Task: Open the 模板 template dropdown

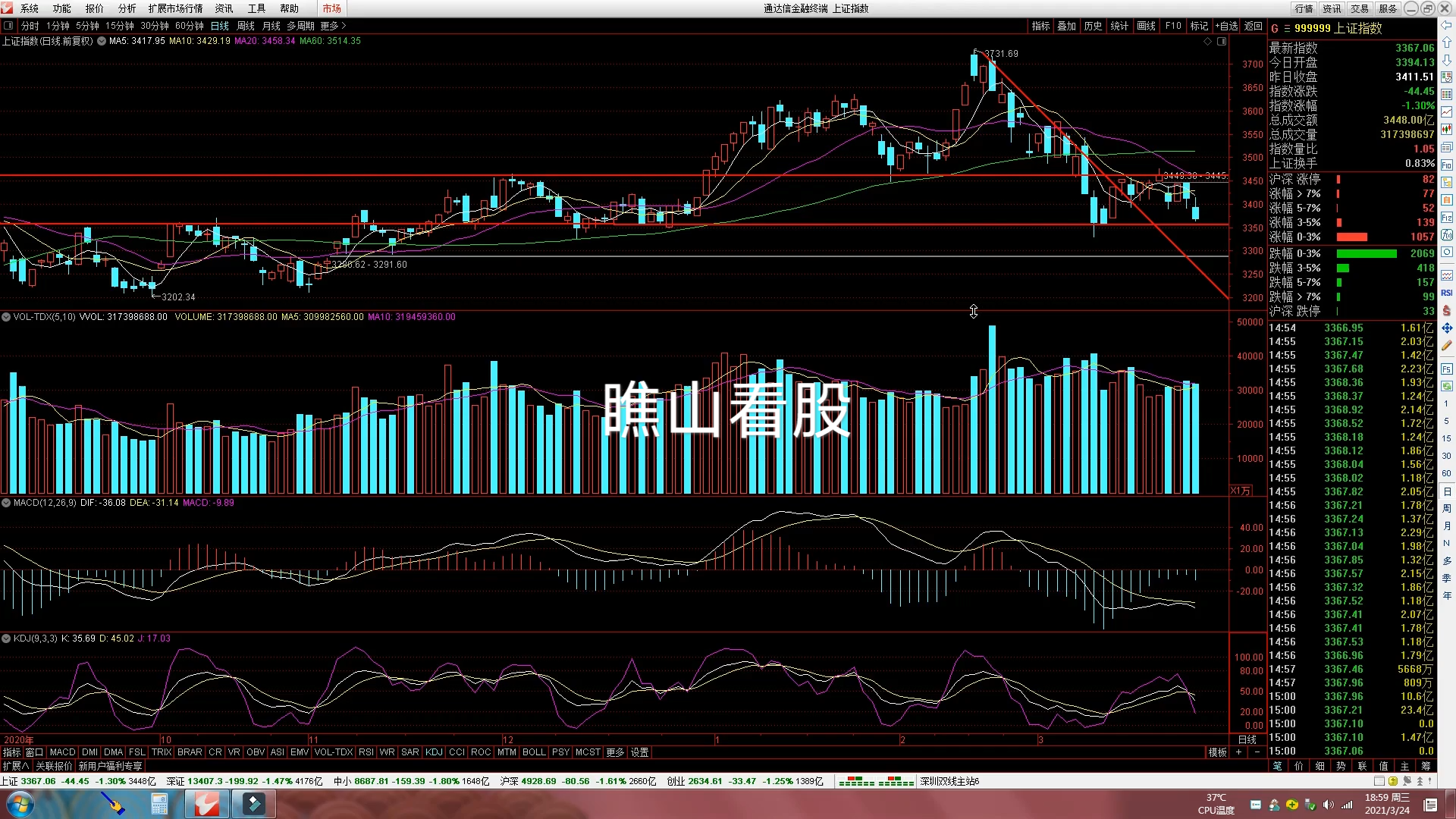Action: 1218,752
